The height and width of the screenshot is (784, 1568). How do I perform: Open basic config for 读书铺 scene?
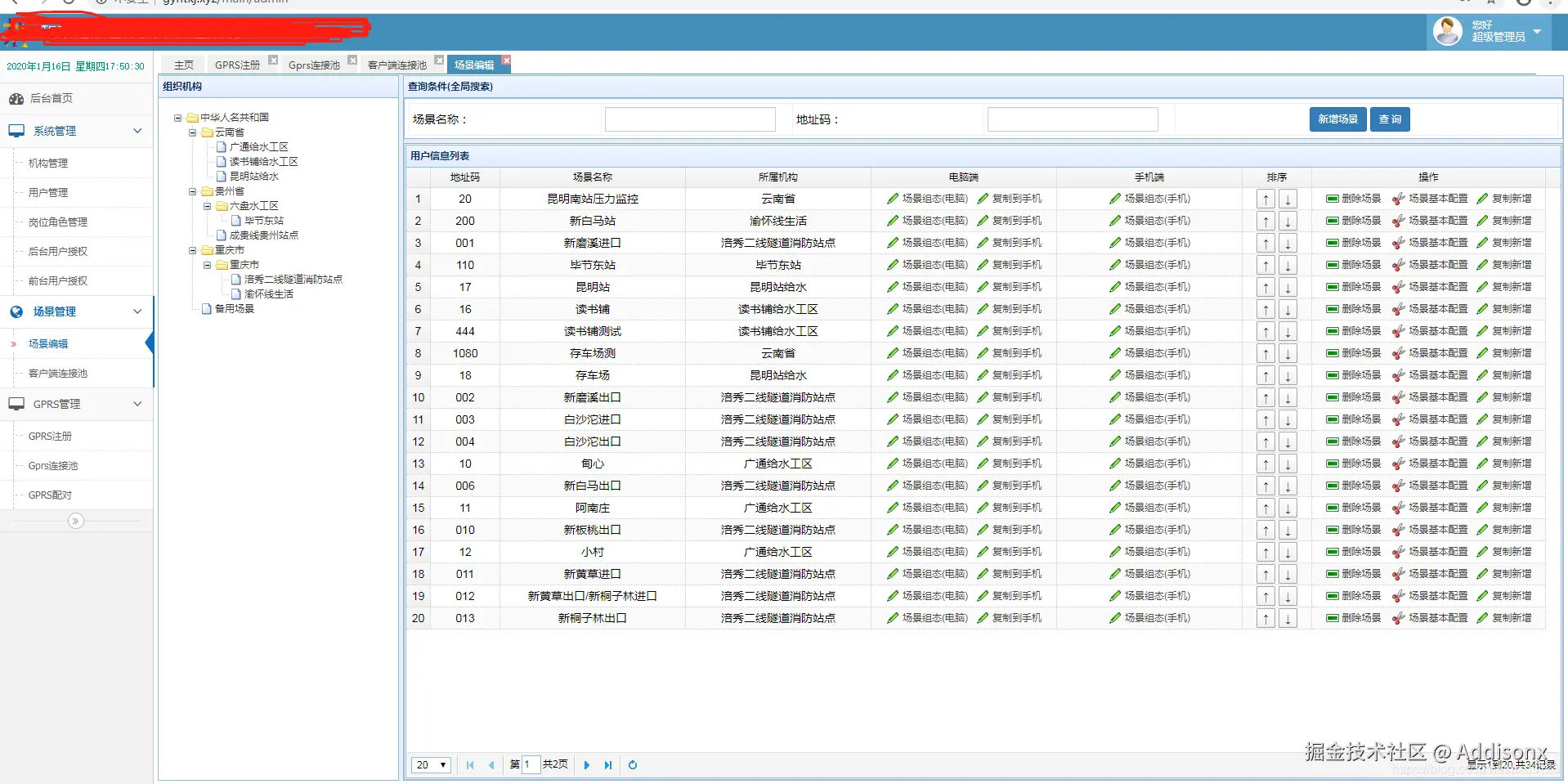(1430, 309)
